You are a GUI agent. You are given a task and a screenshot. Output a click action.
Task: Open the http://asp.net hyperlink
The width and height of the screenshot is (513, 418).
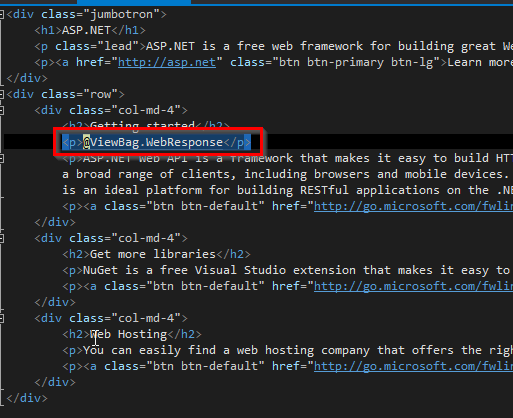(x=167, y=62)
